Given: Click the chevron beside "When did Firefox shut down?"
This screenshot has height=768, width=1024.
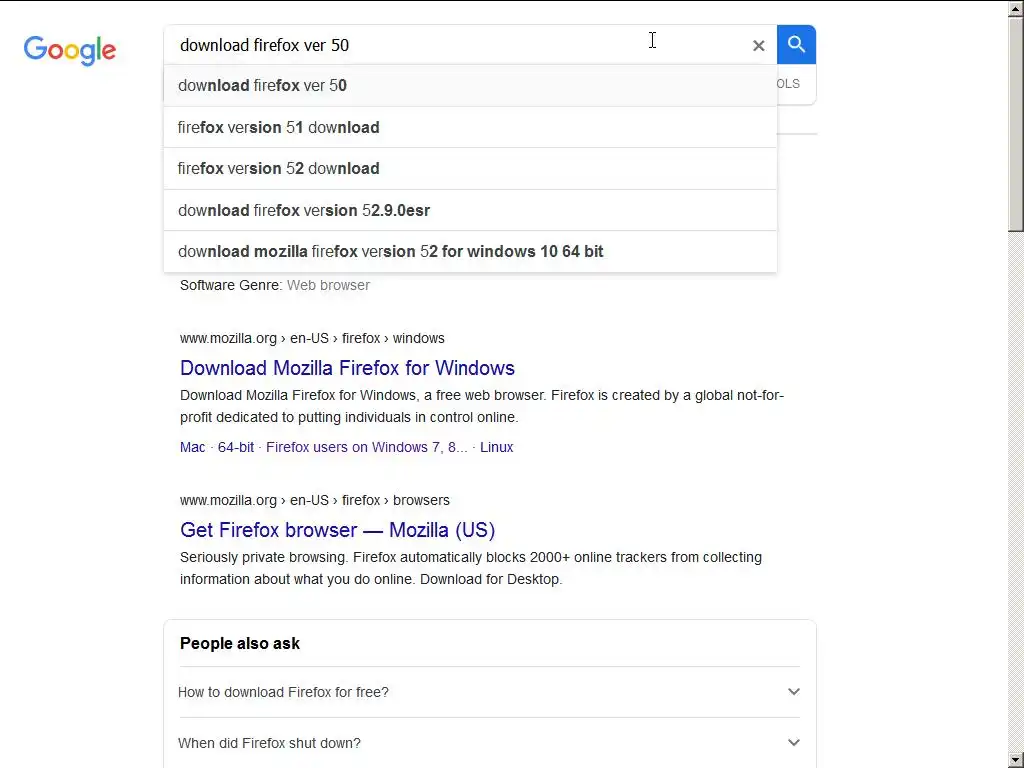Looking at the screenshot, I should 793,743.
